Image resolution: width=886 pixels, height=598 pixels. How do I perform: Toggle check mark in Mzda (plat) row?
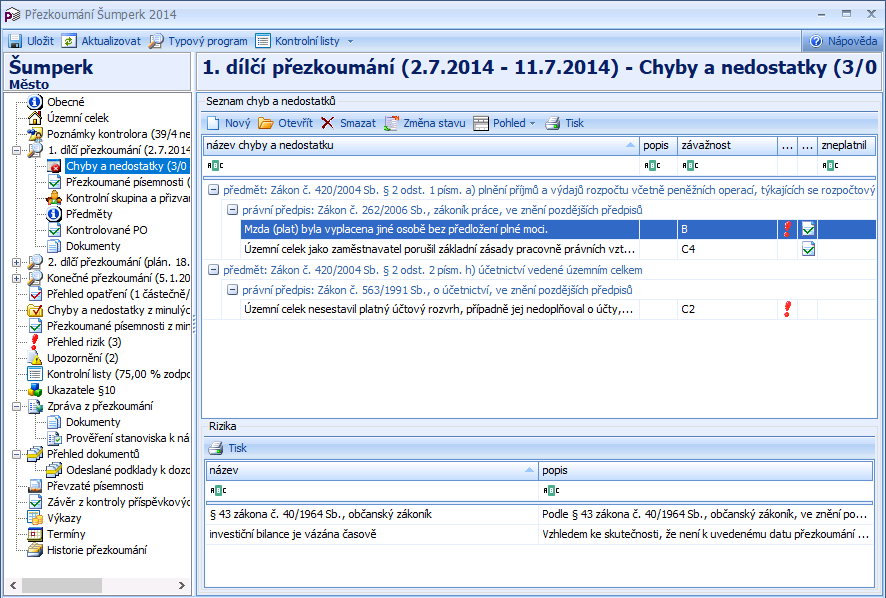[x=809, y=229]
